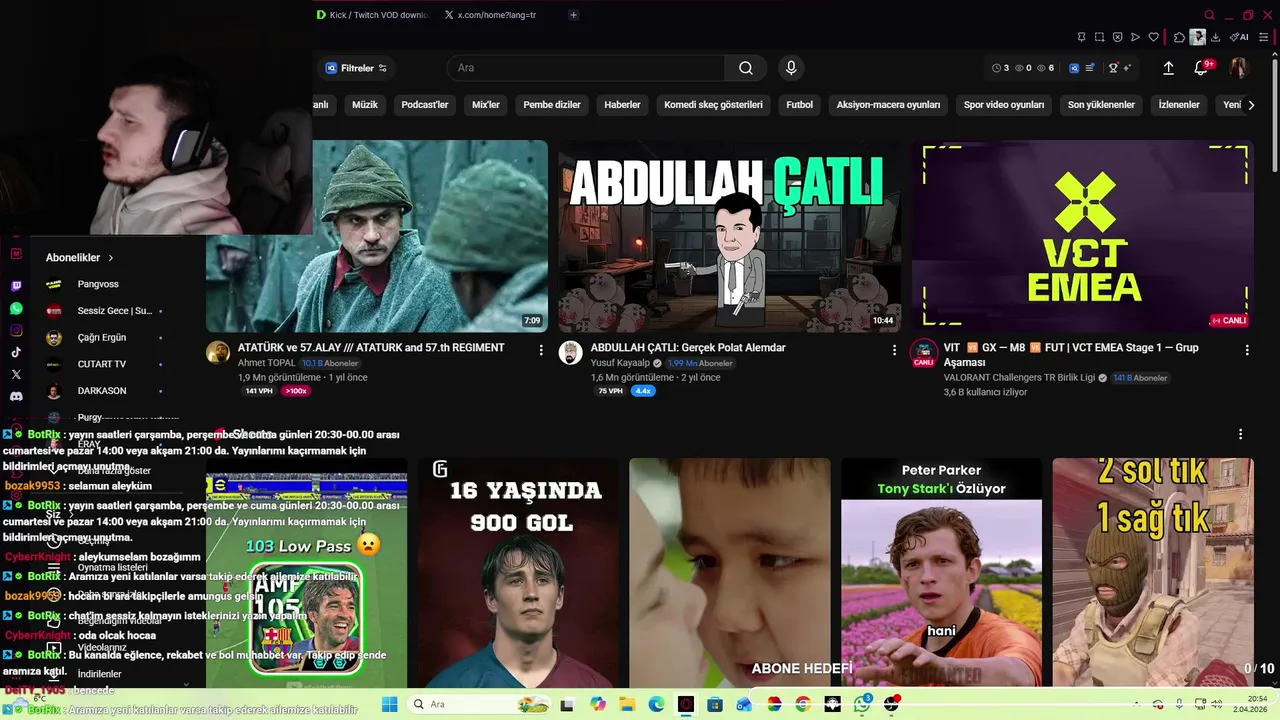The height and width of the screenshot is (720, 1280).
Task: Take a snapshot with the selection icon
Action: coord(1099,37)
